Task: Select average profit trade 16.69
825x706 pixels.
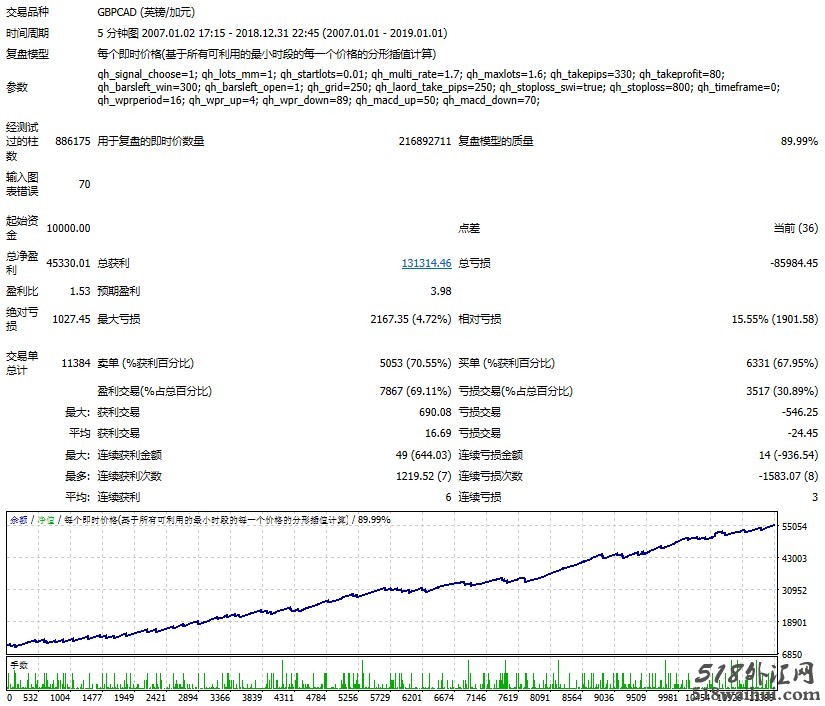Action: tap(438, 433)
